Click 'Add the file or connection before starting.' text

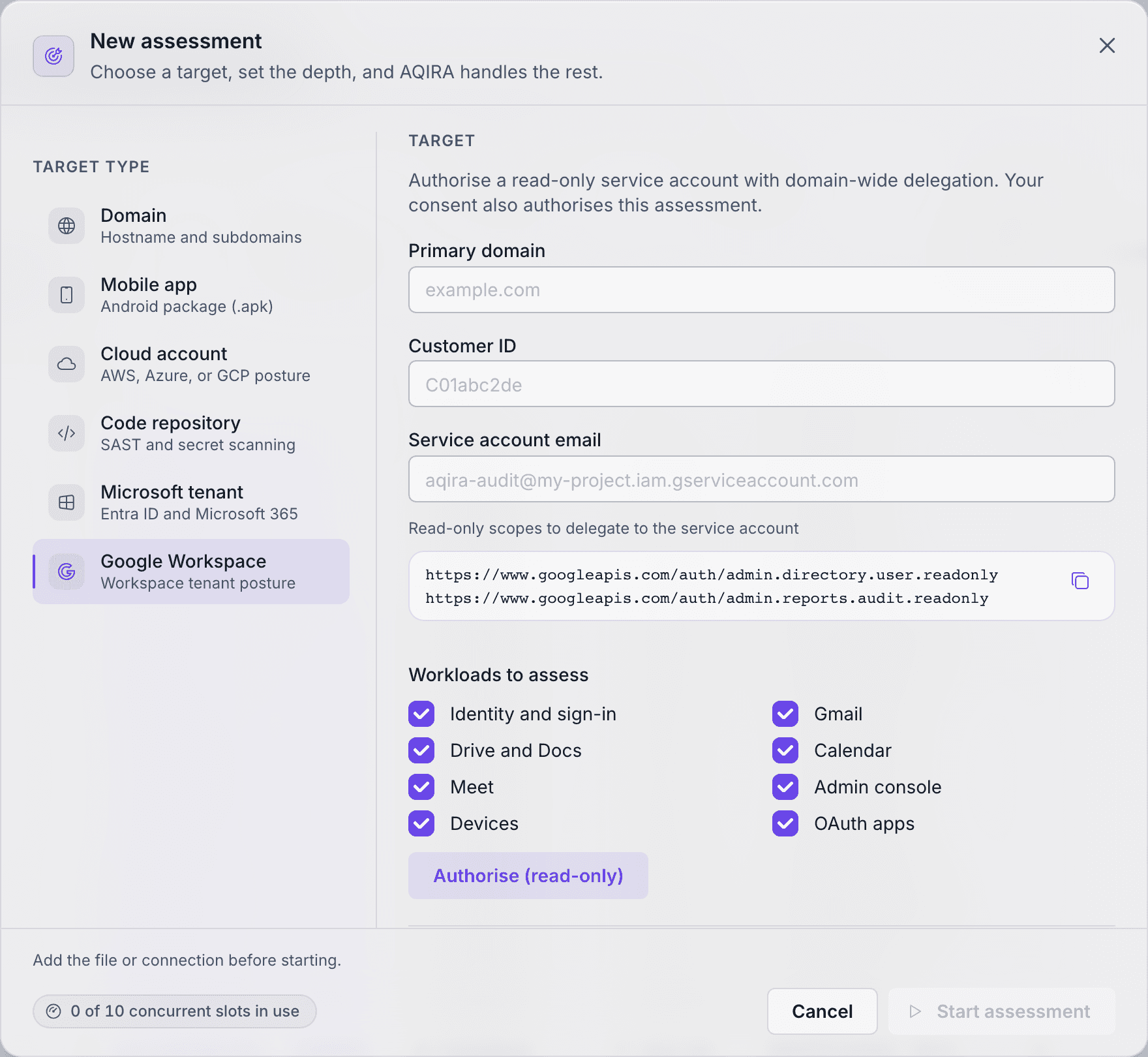(x=187, y=960)
